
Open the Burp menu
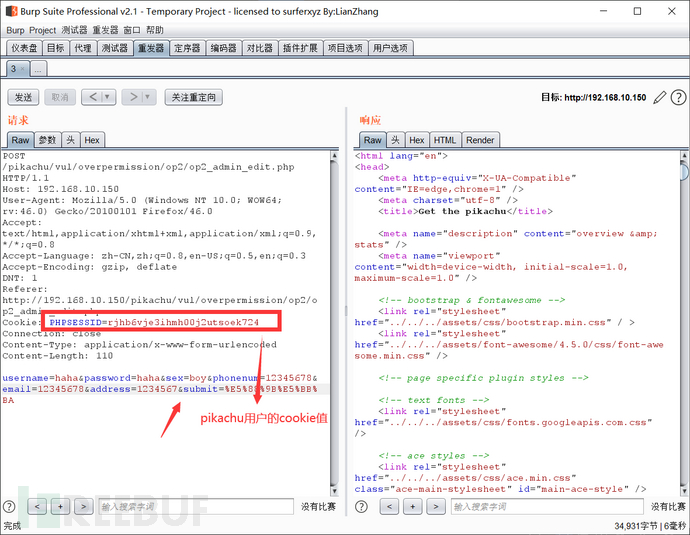[15, 30]
